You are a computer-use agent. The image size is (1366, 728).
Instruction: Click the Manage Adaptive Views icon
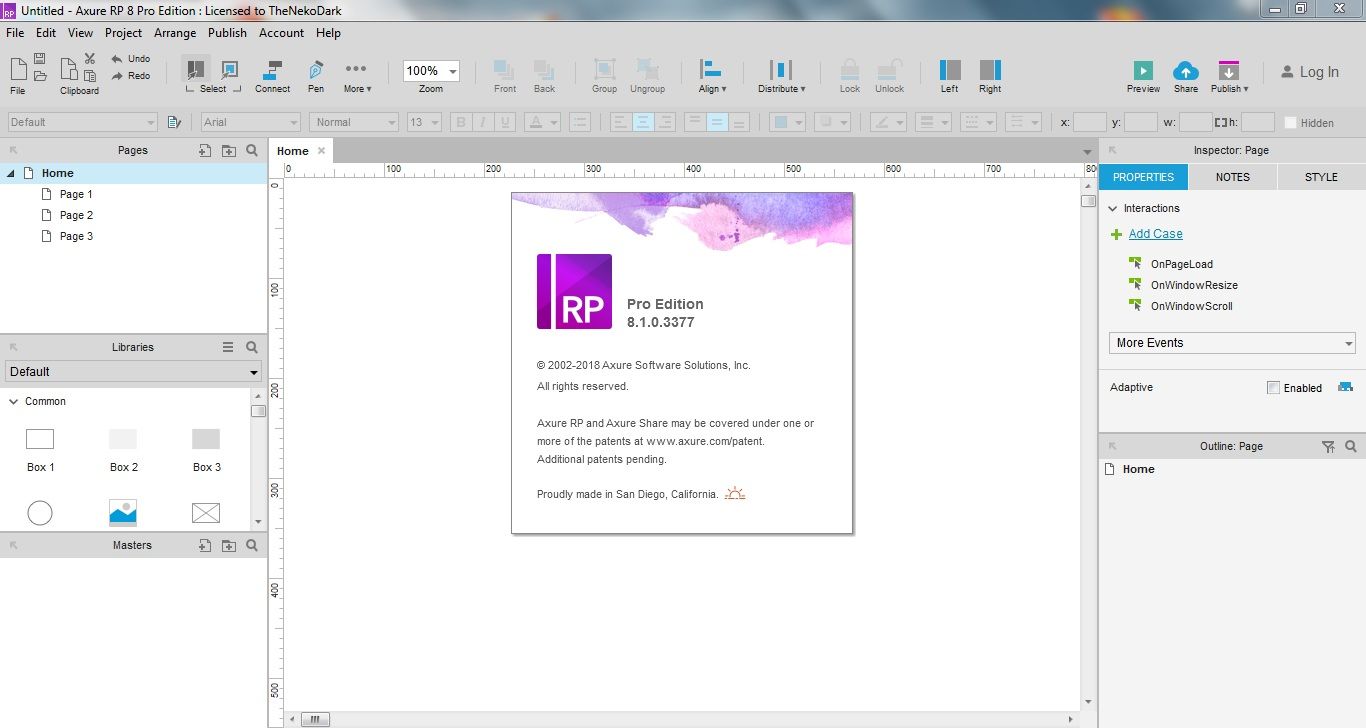(x=1345, y=387)
